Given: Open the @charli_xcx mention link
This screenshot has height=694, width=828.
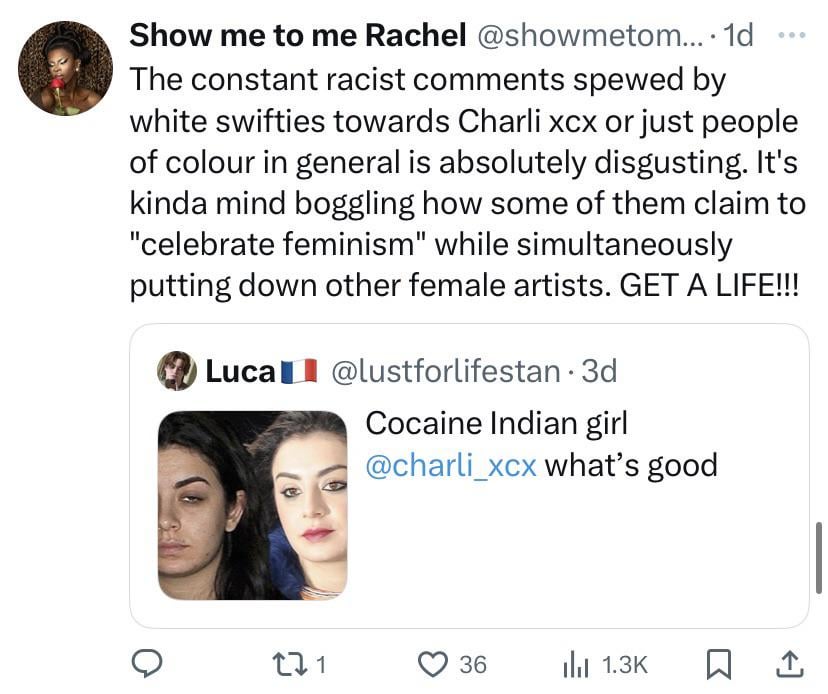Looking at the screenshot, I should tap(451, 465).
